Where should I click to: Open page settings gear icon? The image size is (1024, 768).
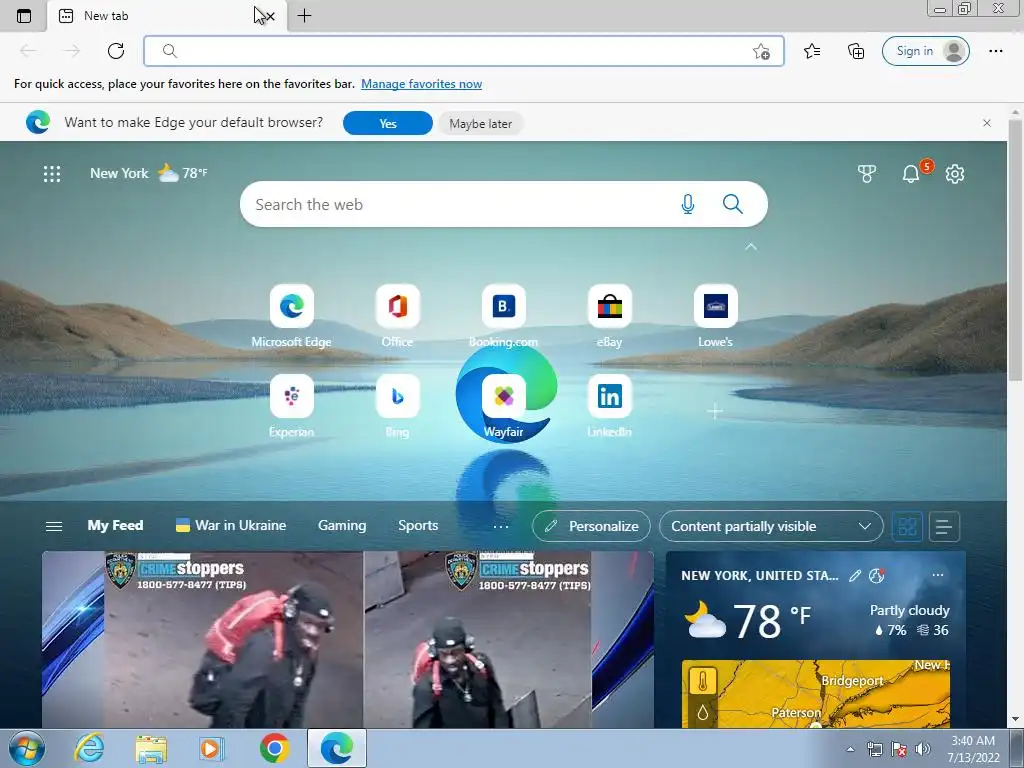(955, 174)
